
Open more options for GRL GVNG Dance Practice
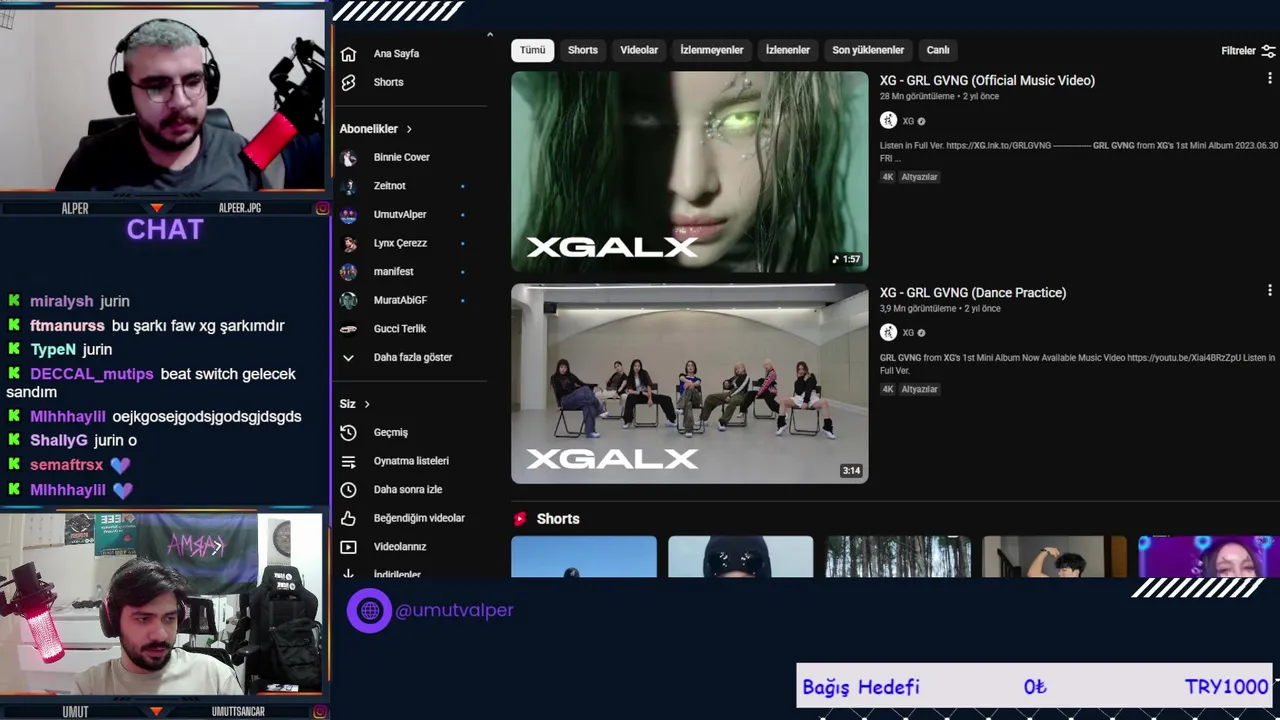pos(1269,290)
